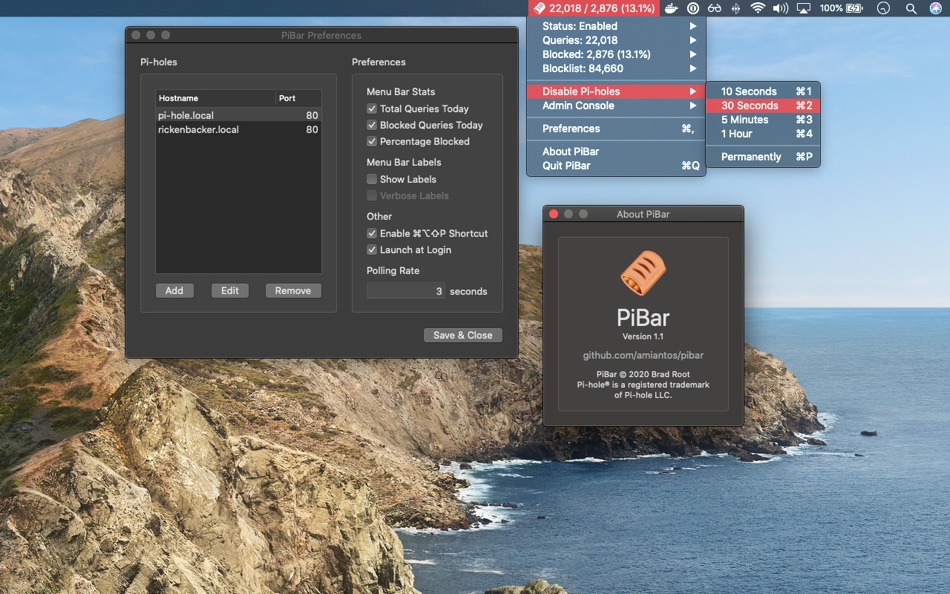Open Spotlight search magnifier
This screenshot has width=950, height=594.
coord(911,8)
